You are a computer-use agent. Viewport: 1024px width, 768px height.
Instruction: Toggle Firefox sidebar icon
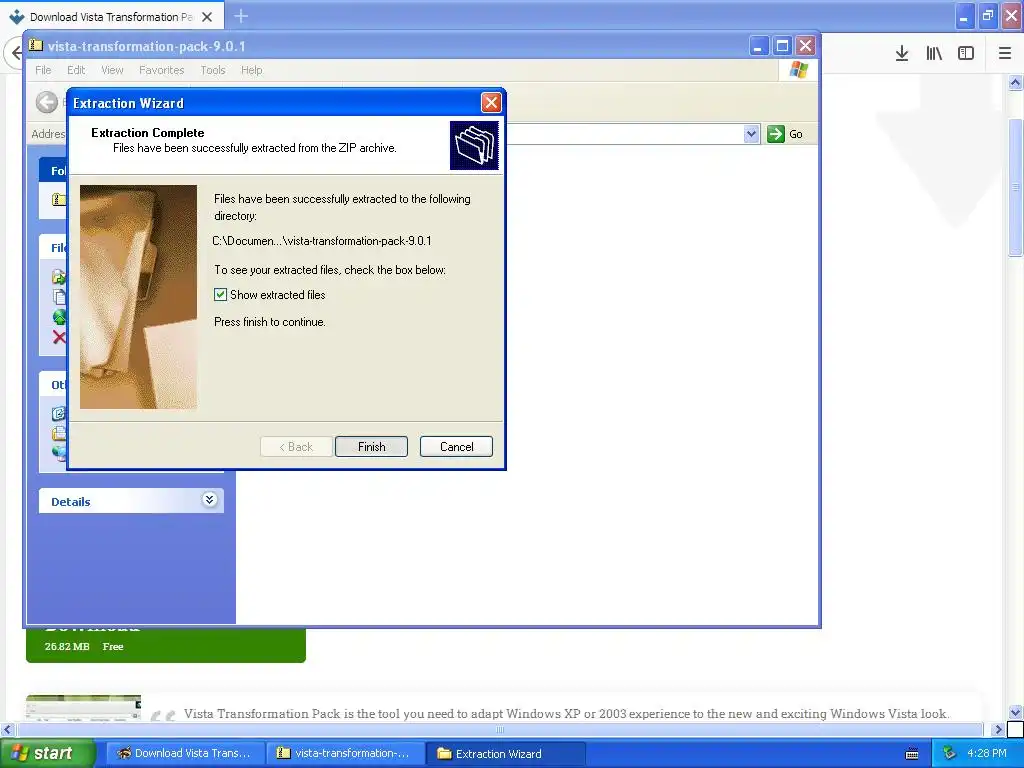click(x=966, y=54)
